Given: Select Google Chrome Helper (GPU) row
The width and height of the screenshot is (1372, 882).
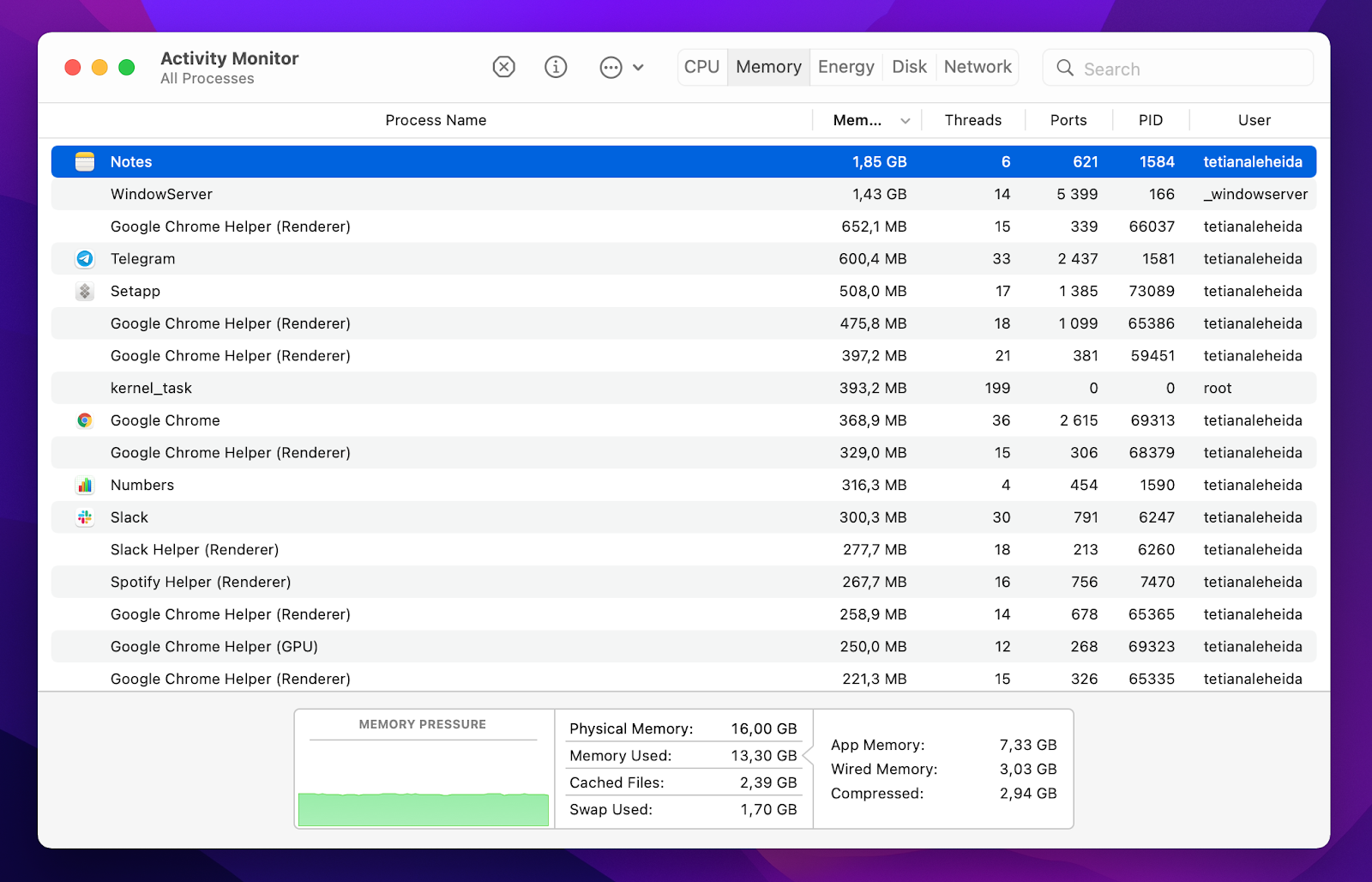Looking at the screenshot, I should (x=683, y=646).
